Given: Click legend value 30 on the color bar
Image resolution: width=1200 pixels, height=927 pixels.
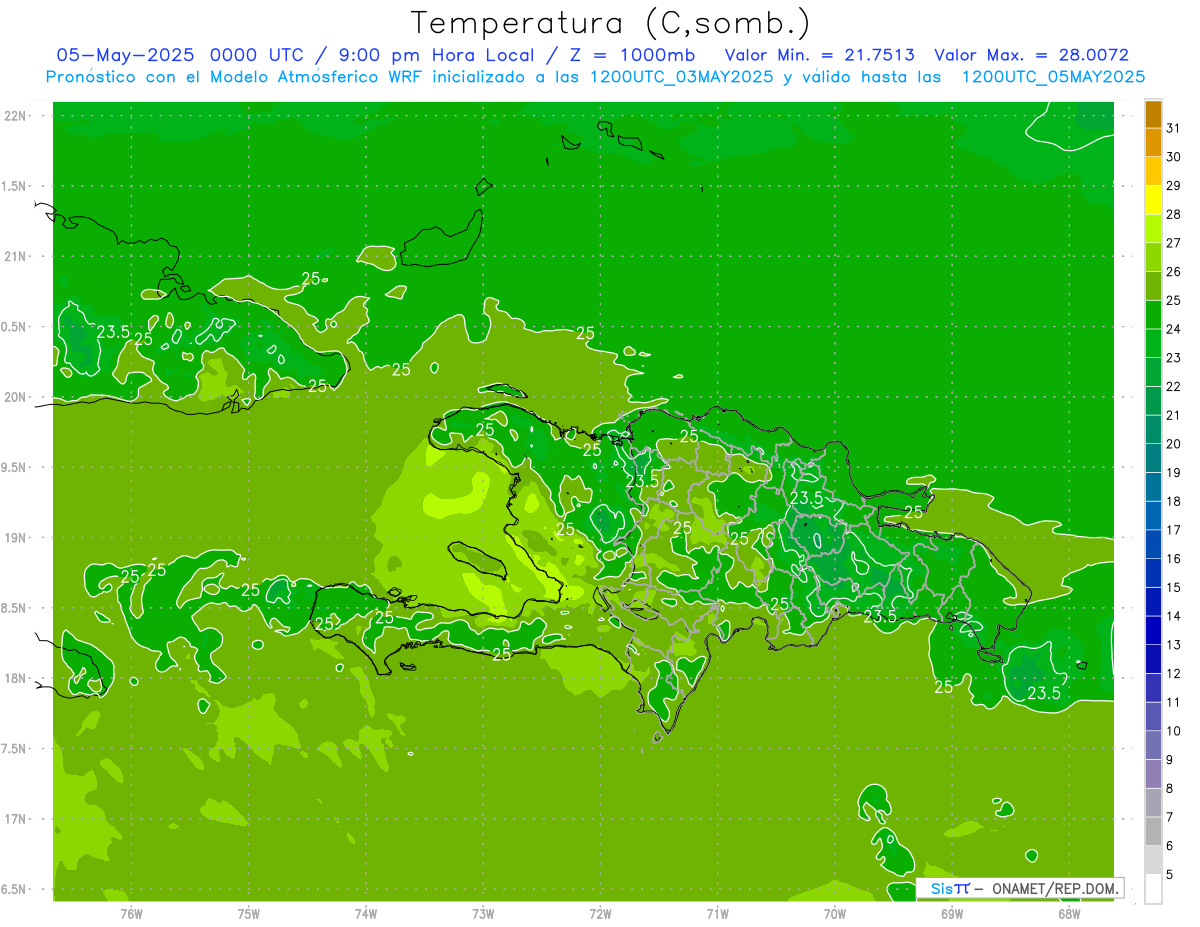Looking at the screenshot, I should (1174, 157).
